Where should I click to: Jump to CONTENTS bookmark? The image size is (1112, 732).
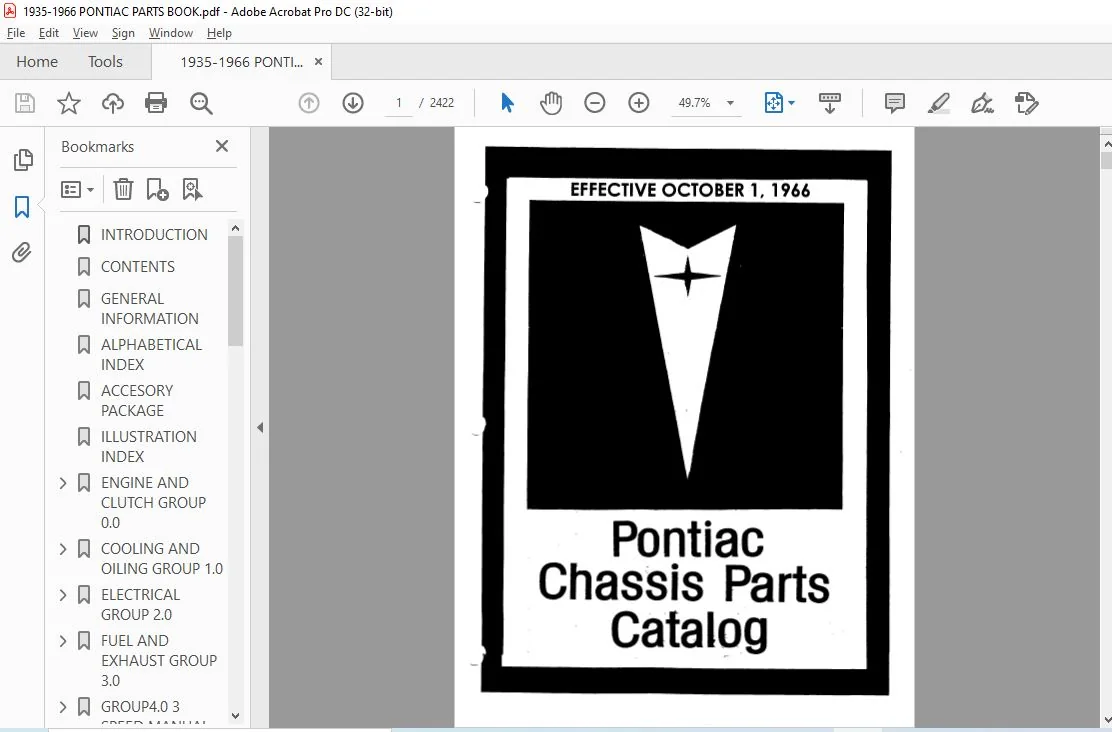coord(138,267)
